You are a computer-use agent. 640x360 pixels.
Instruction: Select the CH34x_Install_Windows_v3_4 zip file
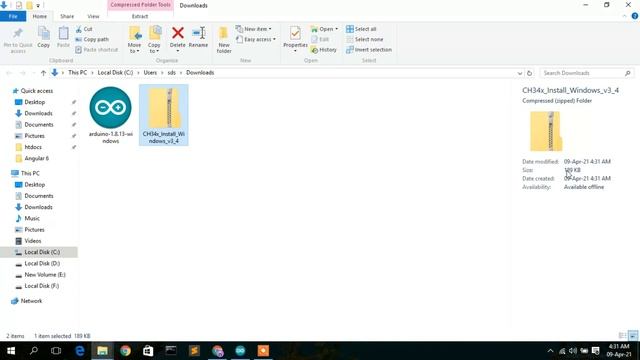(164, 115)
